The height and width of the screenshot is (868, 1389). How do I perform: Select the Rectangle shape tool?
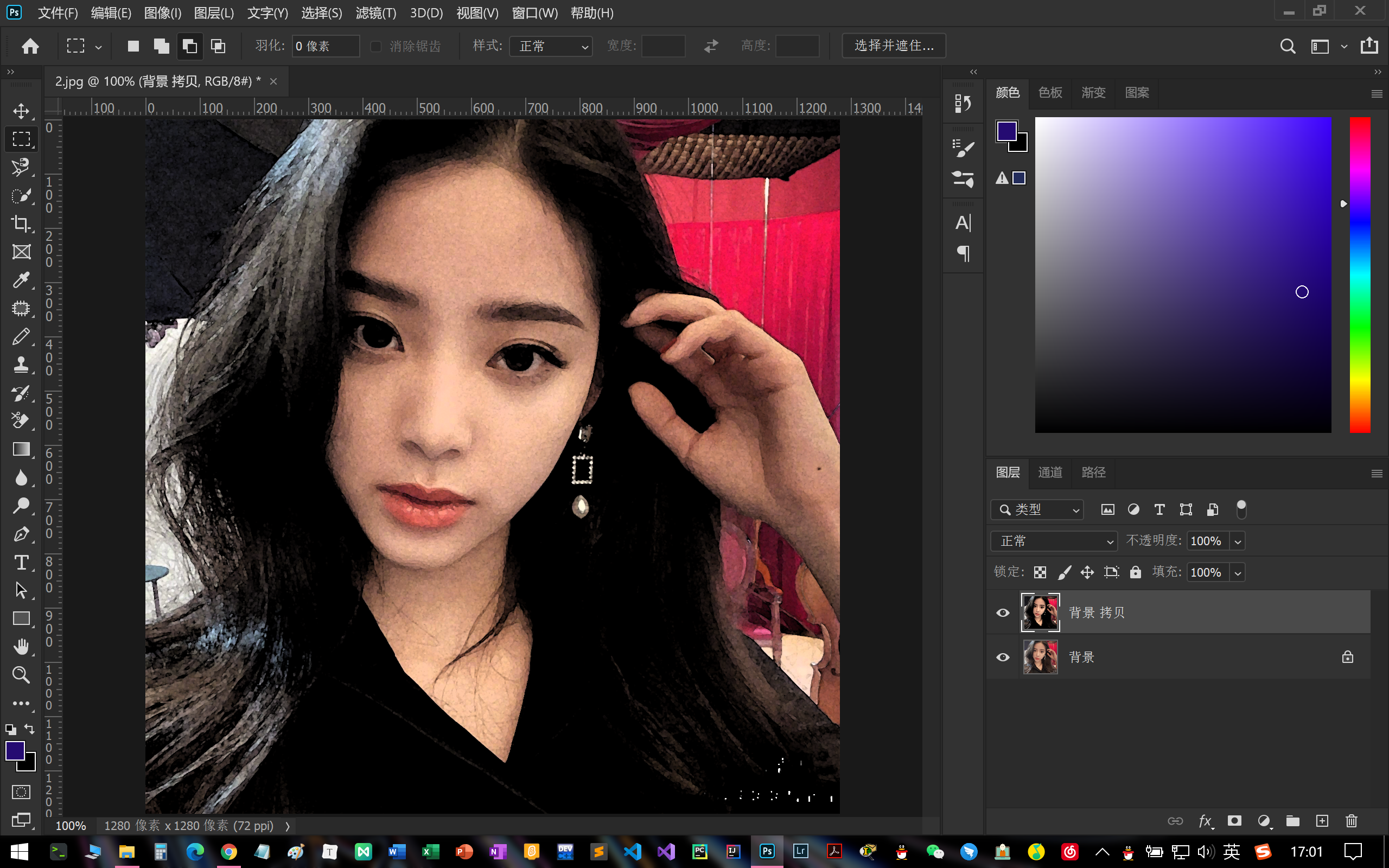(21, 618)
